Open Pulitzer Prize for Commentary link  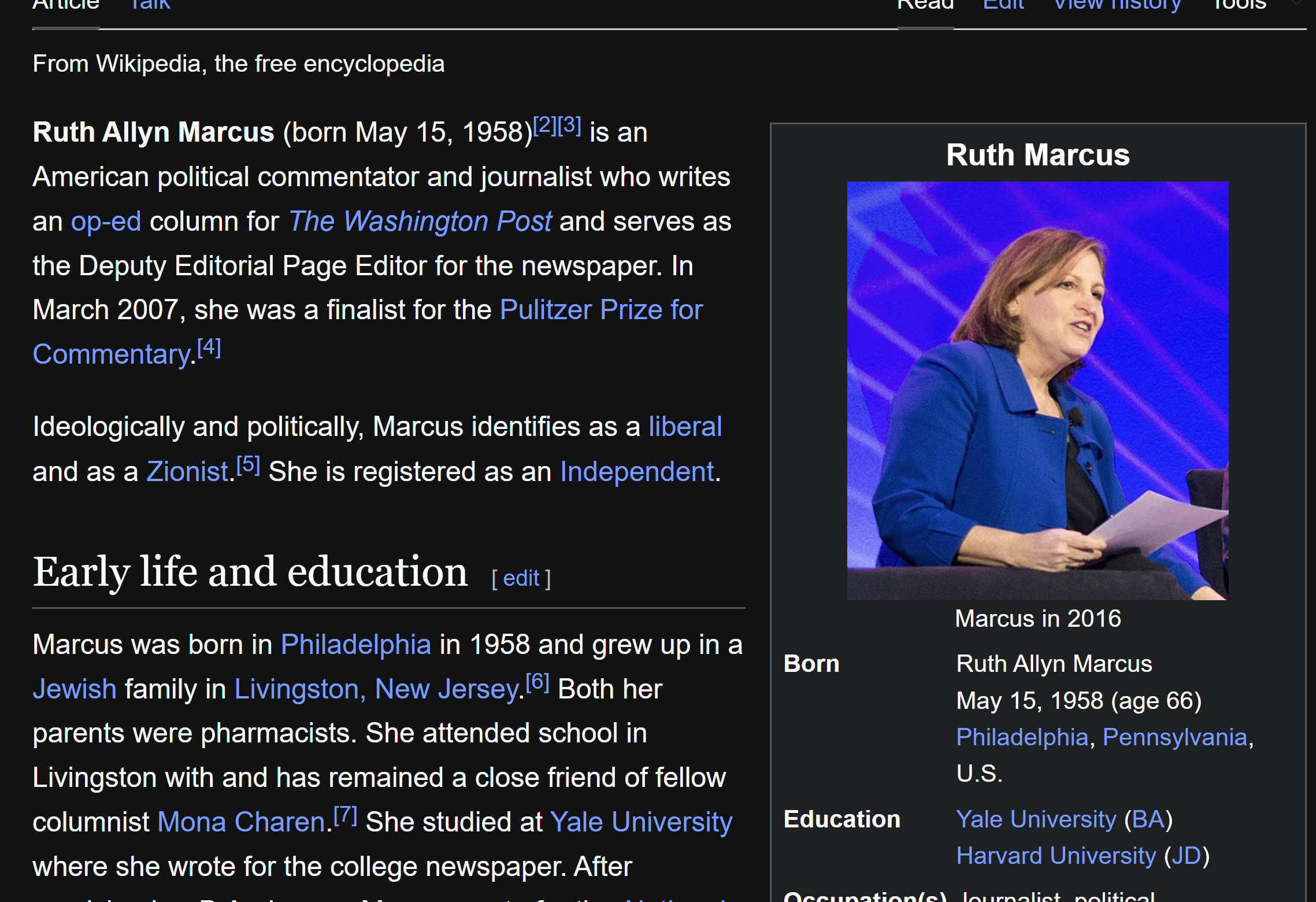(x=601, y=310)
